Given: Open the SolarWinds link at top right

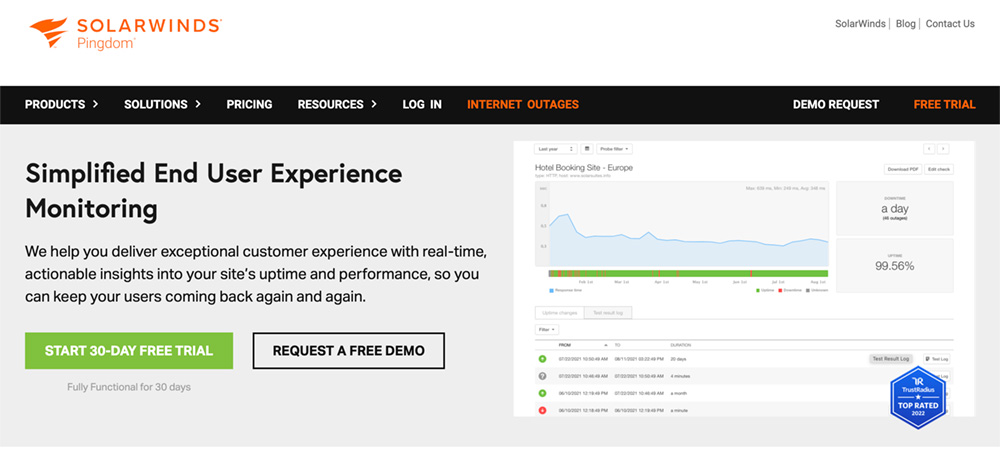Looking at the screenshot, I should pyautogui.click(x=860, y=24).
